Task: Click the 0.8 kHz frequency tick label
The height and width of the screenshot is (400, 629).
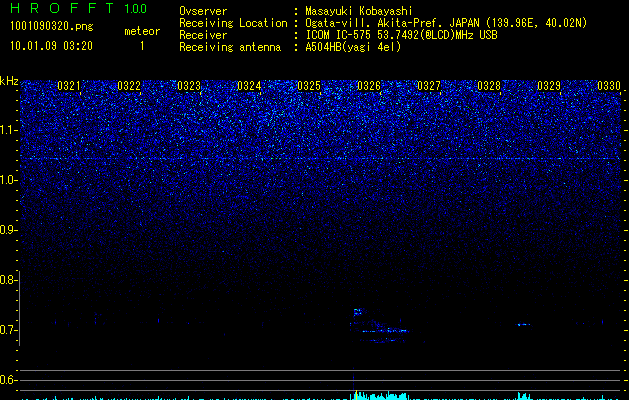Action: pyautogui.click(x=9, y=280)
